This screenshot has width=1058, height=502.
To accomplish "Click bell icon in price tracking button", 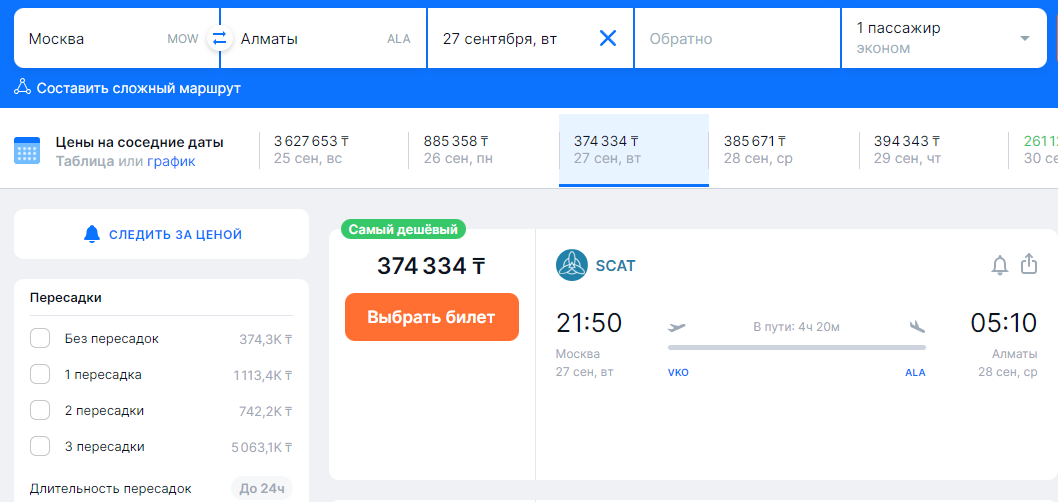I will 92,235.
